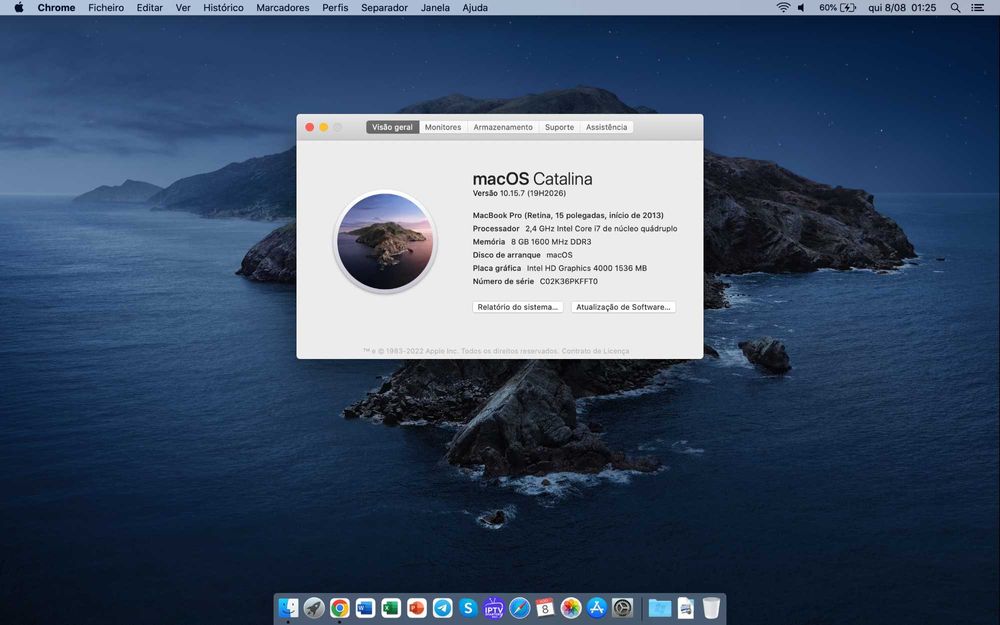This screenshot has width=1000, height=625.
Task: Open the App Store dock icon
Action: (x=597, y=608)
